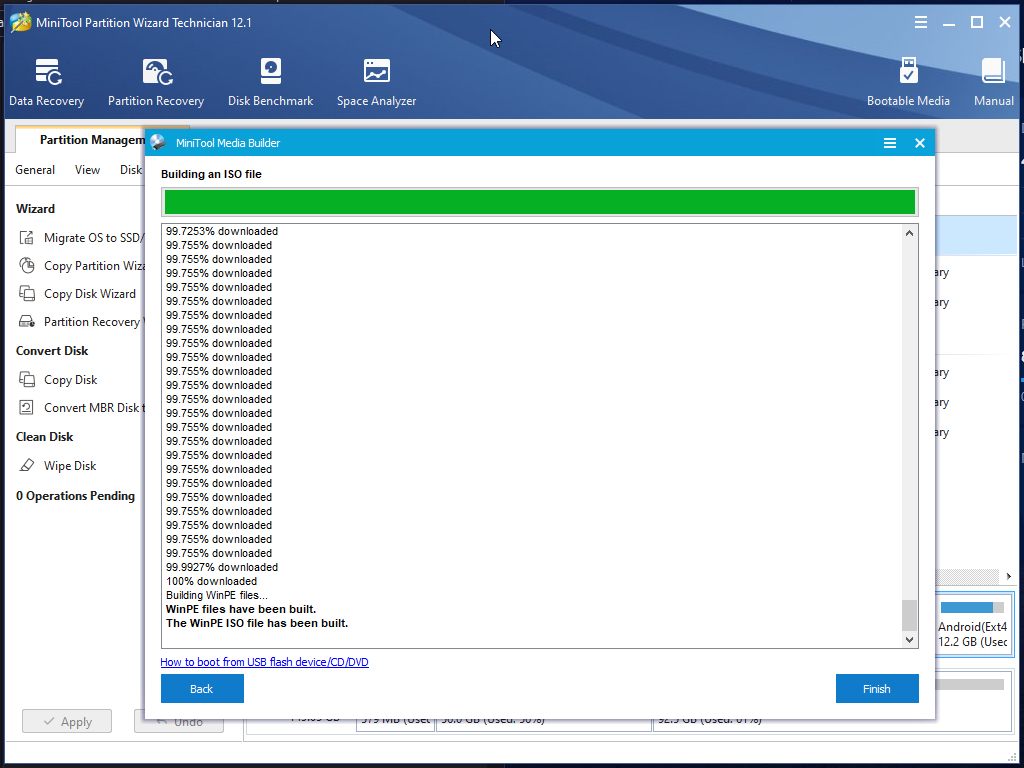Open the View menu

[88, 170]
